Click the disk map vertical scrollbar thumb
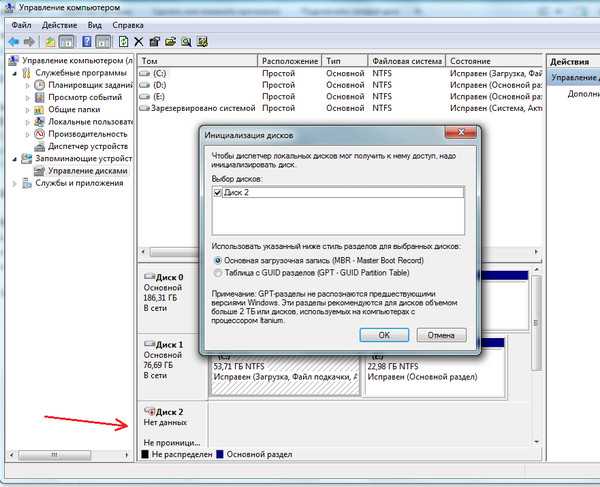Screen dimensions: 600x487 pyautogui.click(x=536, y=323)
